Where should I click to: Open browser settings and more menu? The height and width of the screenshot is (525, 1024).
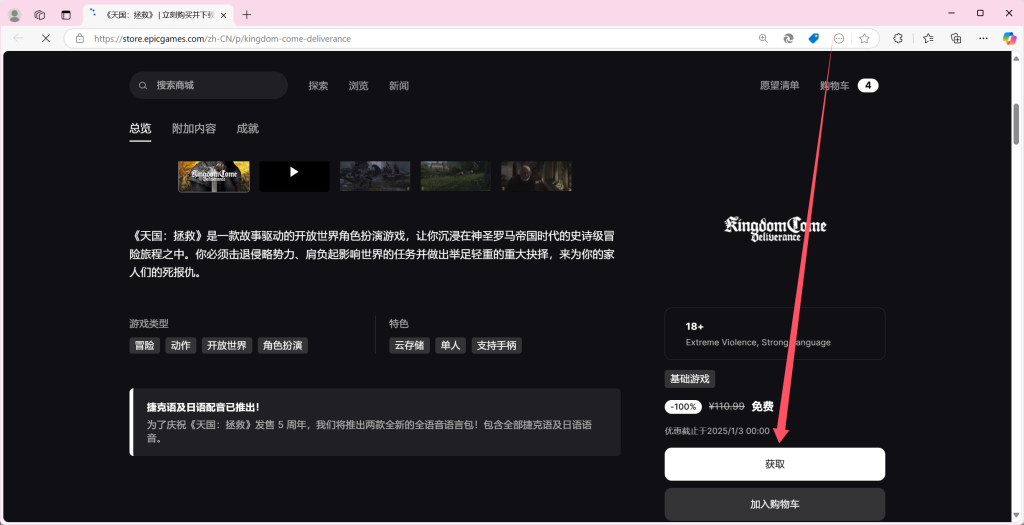(x=984, y=39)
